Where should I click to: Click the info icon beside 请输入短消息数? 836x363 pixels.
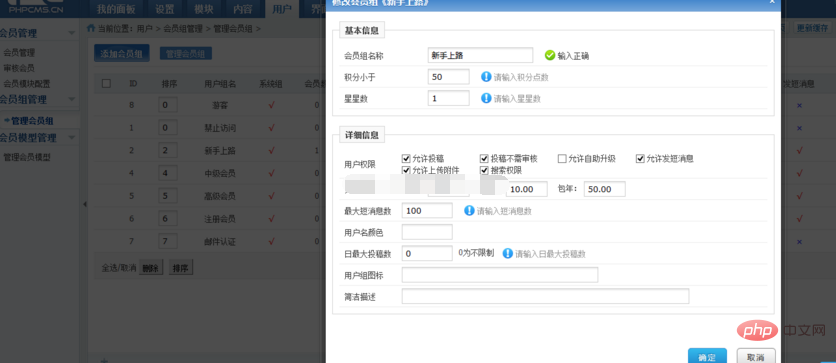click(x=469, y=211)
